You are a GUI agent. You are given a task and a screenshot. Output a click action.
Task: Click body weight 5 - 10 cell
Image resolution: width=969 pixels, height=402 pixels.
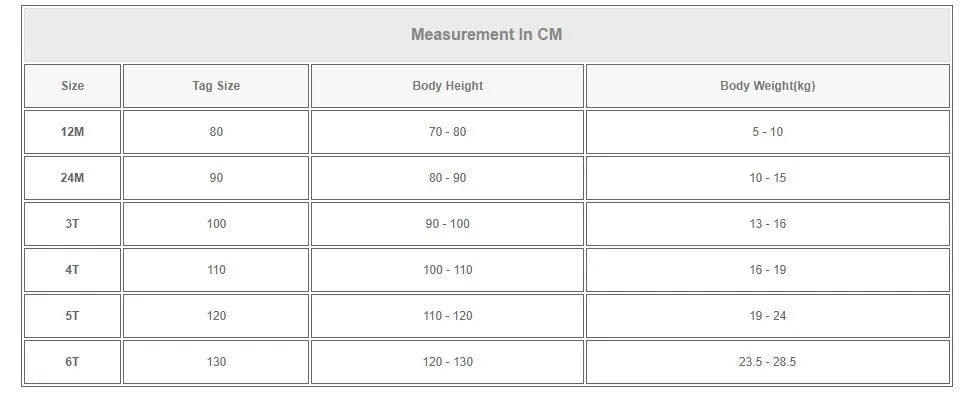pyautogui.click(x=767, y=132)
